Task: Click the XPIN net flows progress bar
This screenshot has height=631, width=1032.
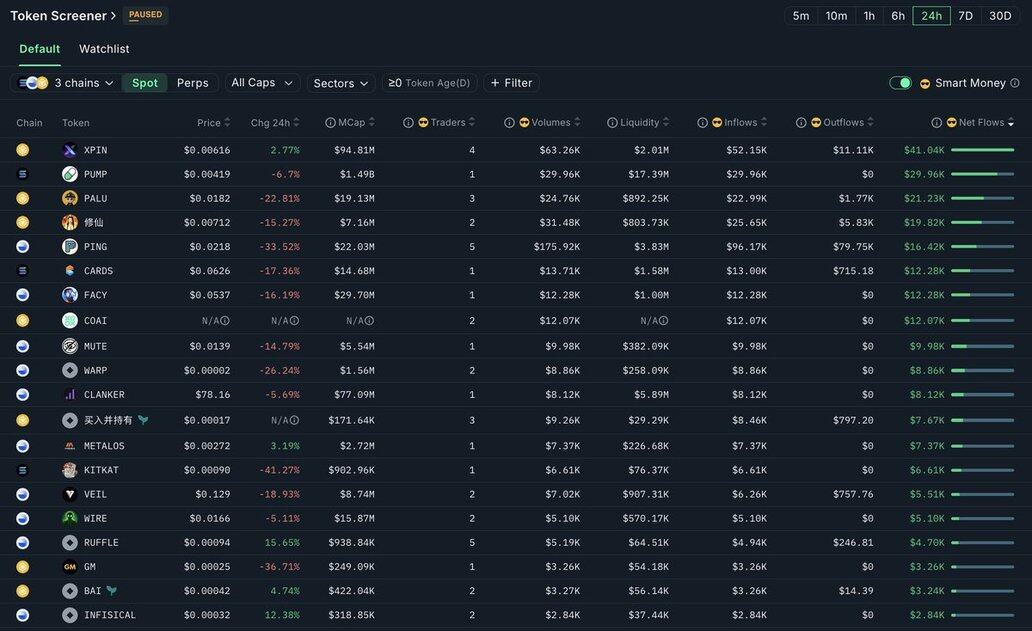Action: coord(982,150)
